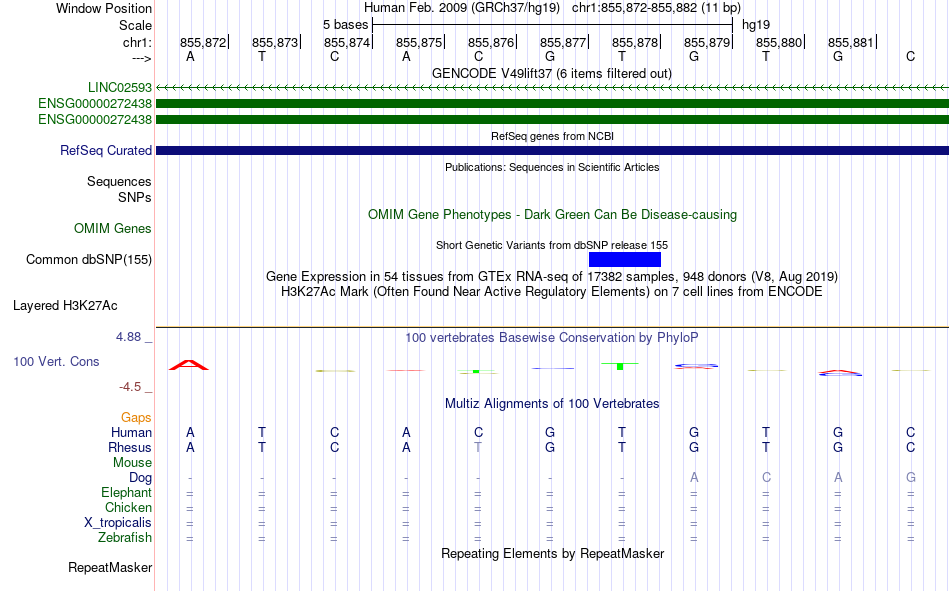Click H3K27Ac Mark track title text
The image size is (950, 591).
(552, 292)
